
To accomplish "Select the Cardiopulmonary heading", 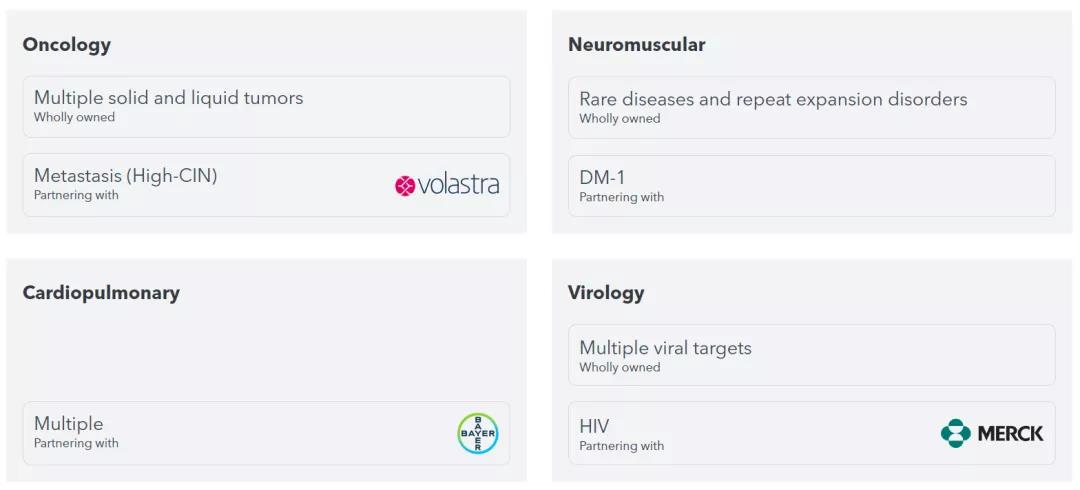I will click(101, 293).
